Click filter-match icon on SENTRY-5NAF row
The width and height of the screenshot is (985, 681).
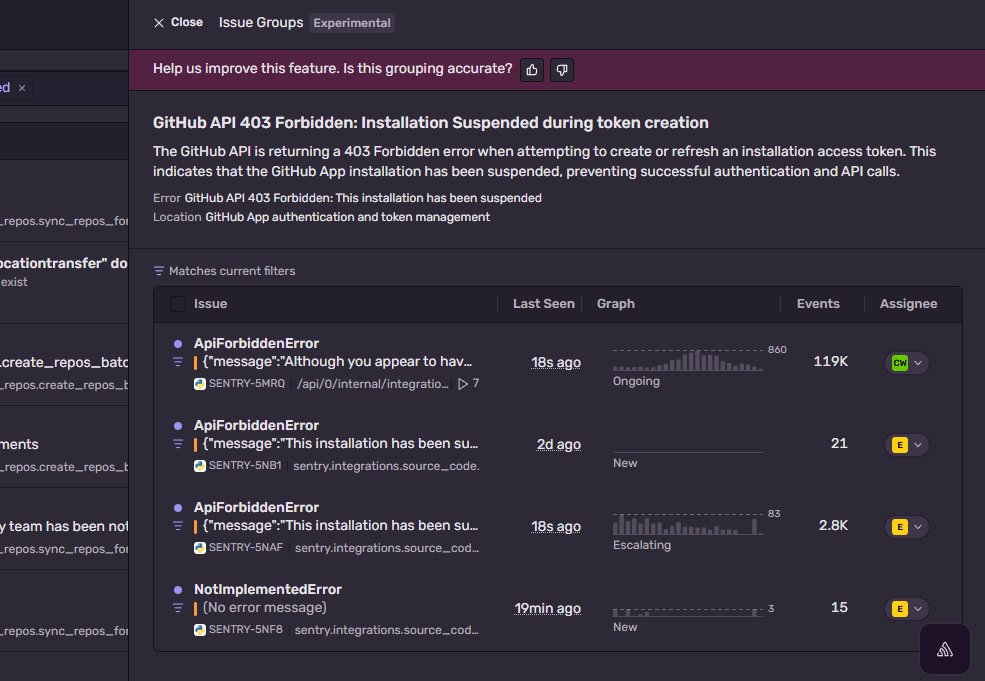pyautogui.click(x=178, y=526)
